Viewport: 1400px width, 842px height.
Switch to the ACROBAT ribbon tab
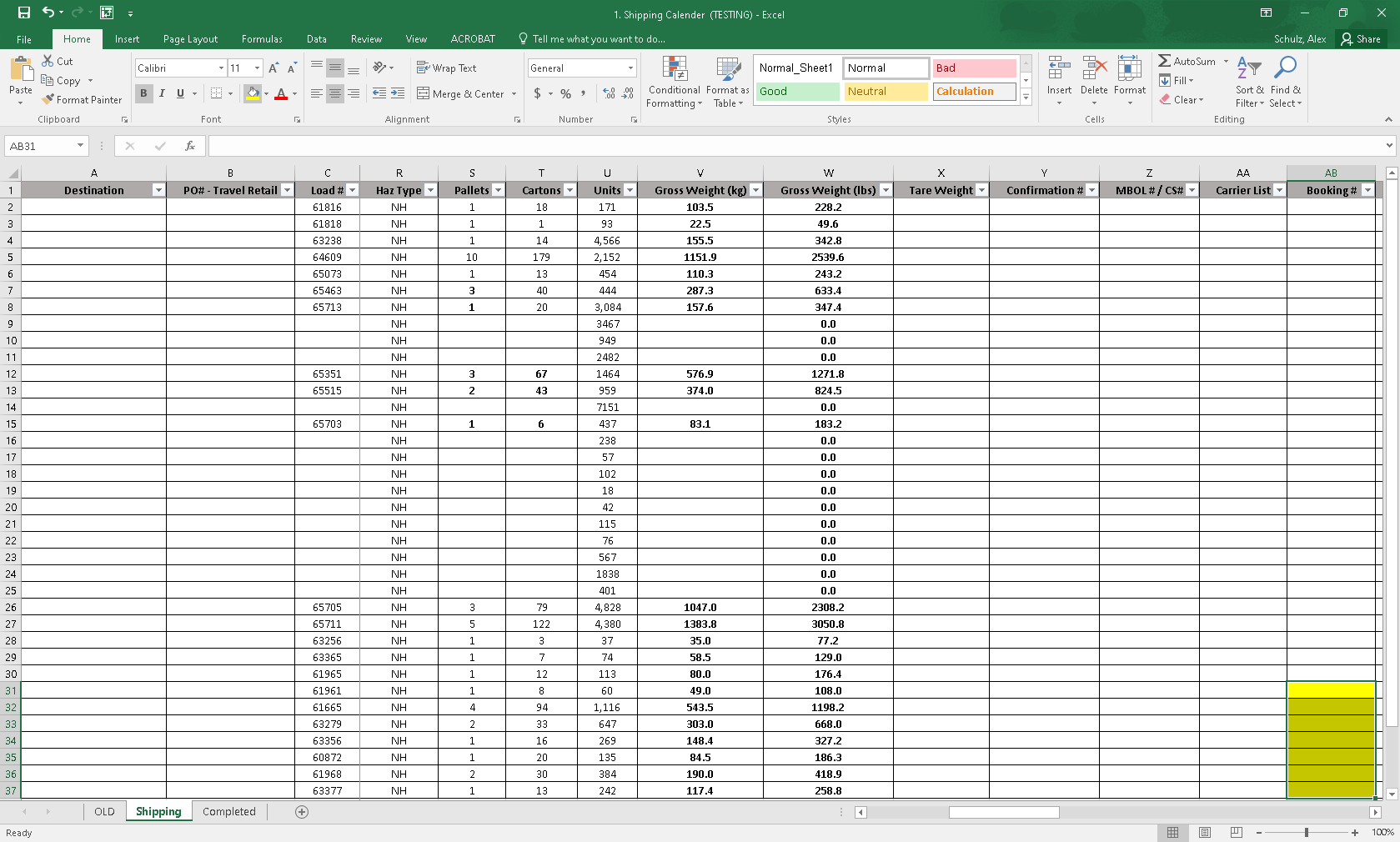pyautogui.click(x=472, y=38)
